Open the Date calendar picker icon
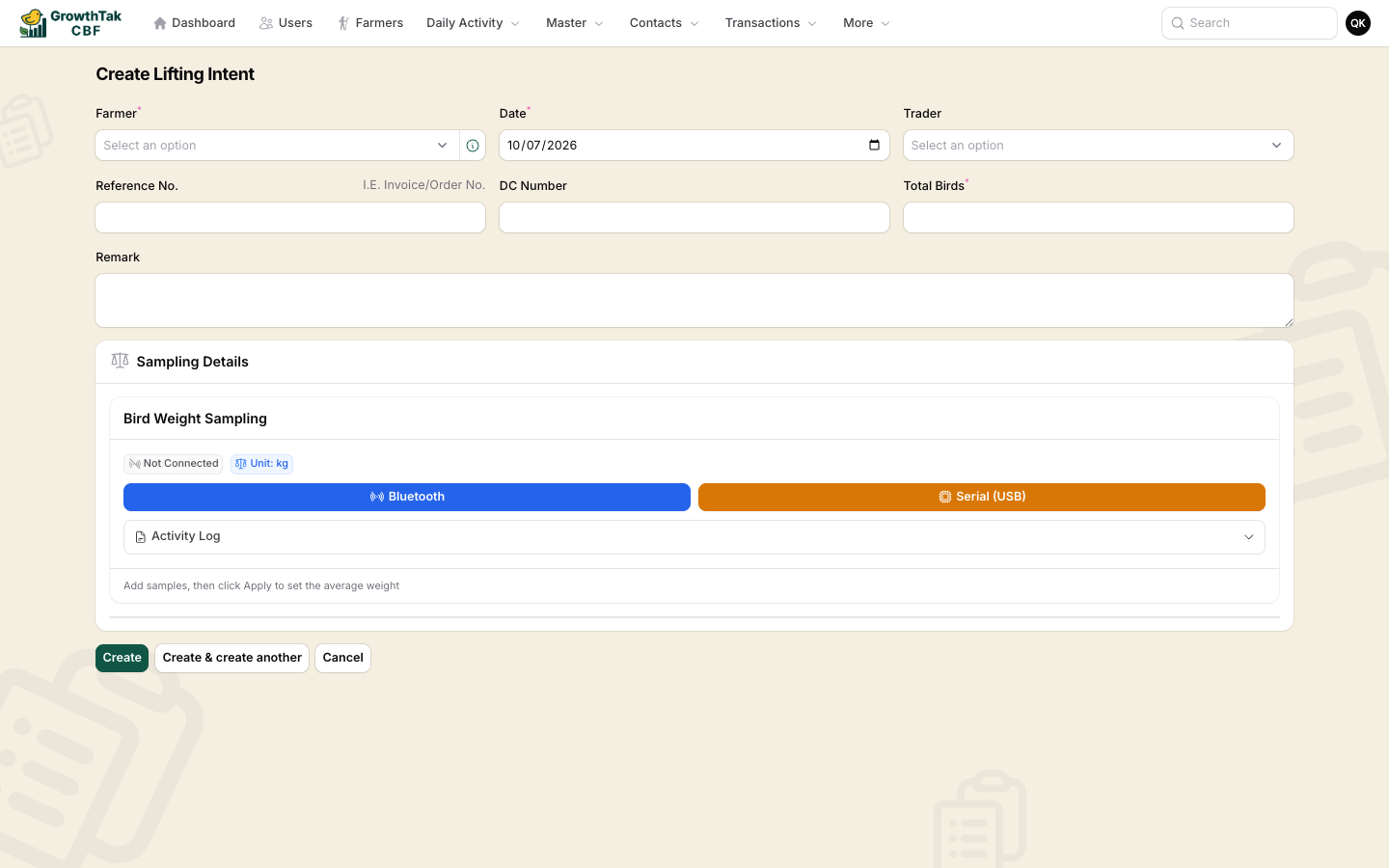Screen dimensions: 1389x868 874,145
